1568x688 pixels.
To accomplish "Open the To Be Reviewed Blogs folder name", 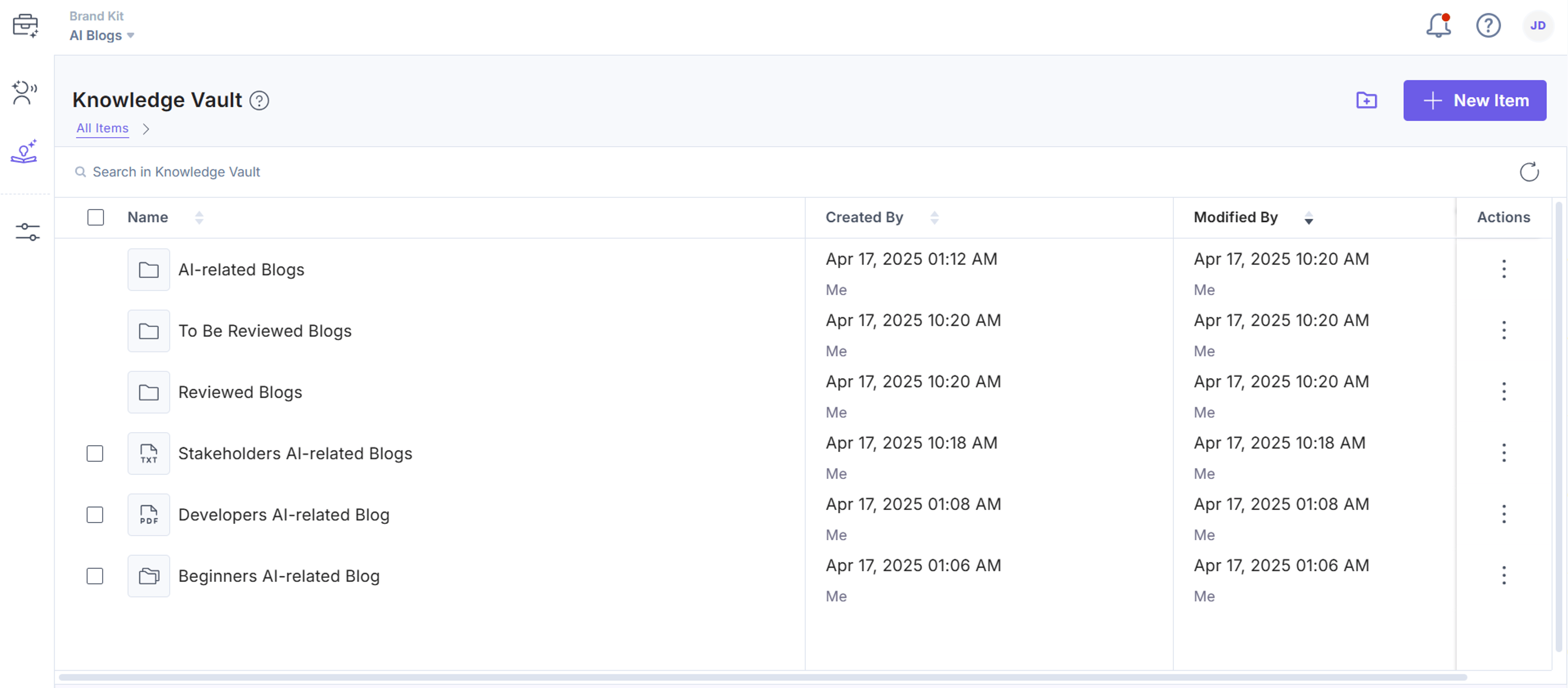I will click(x=265, y=331).
